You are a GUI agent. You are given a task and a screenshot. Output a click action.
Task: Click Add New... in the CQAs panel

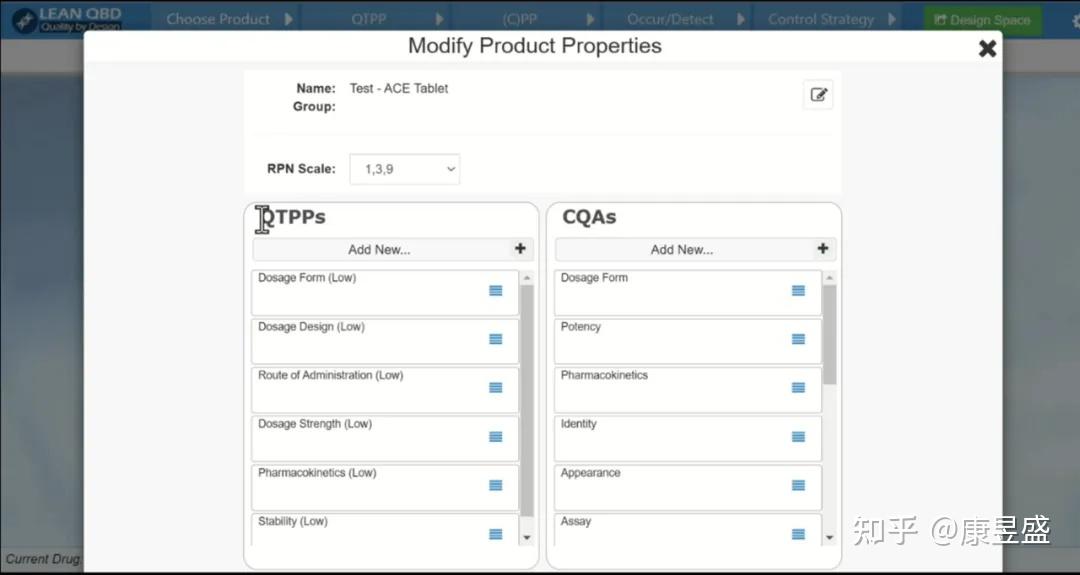coord(682,250)
